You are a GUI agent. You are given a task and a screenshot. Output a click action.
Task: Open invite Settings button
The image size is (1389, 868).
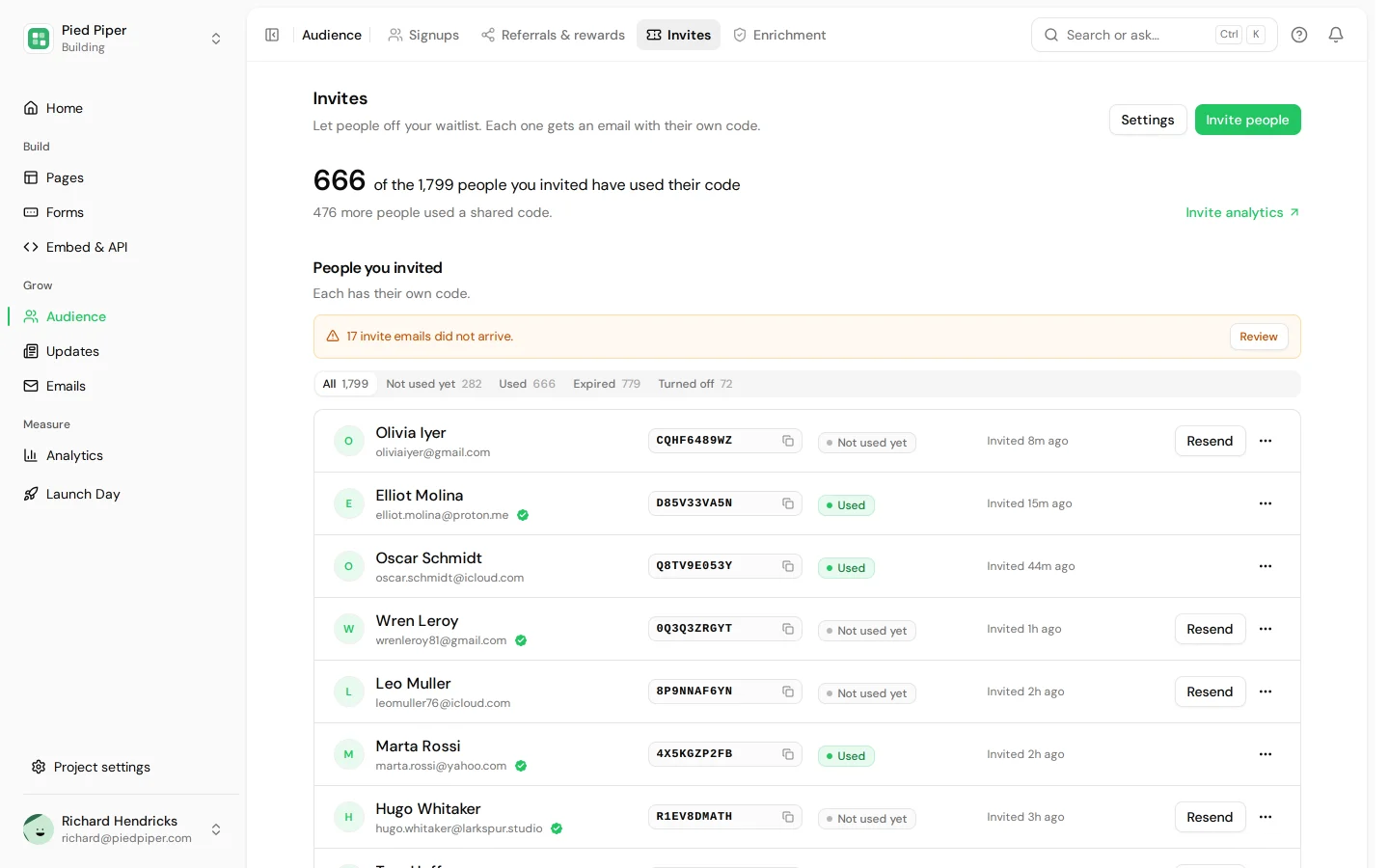tap(1148, 120)
